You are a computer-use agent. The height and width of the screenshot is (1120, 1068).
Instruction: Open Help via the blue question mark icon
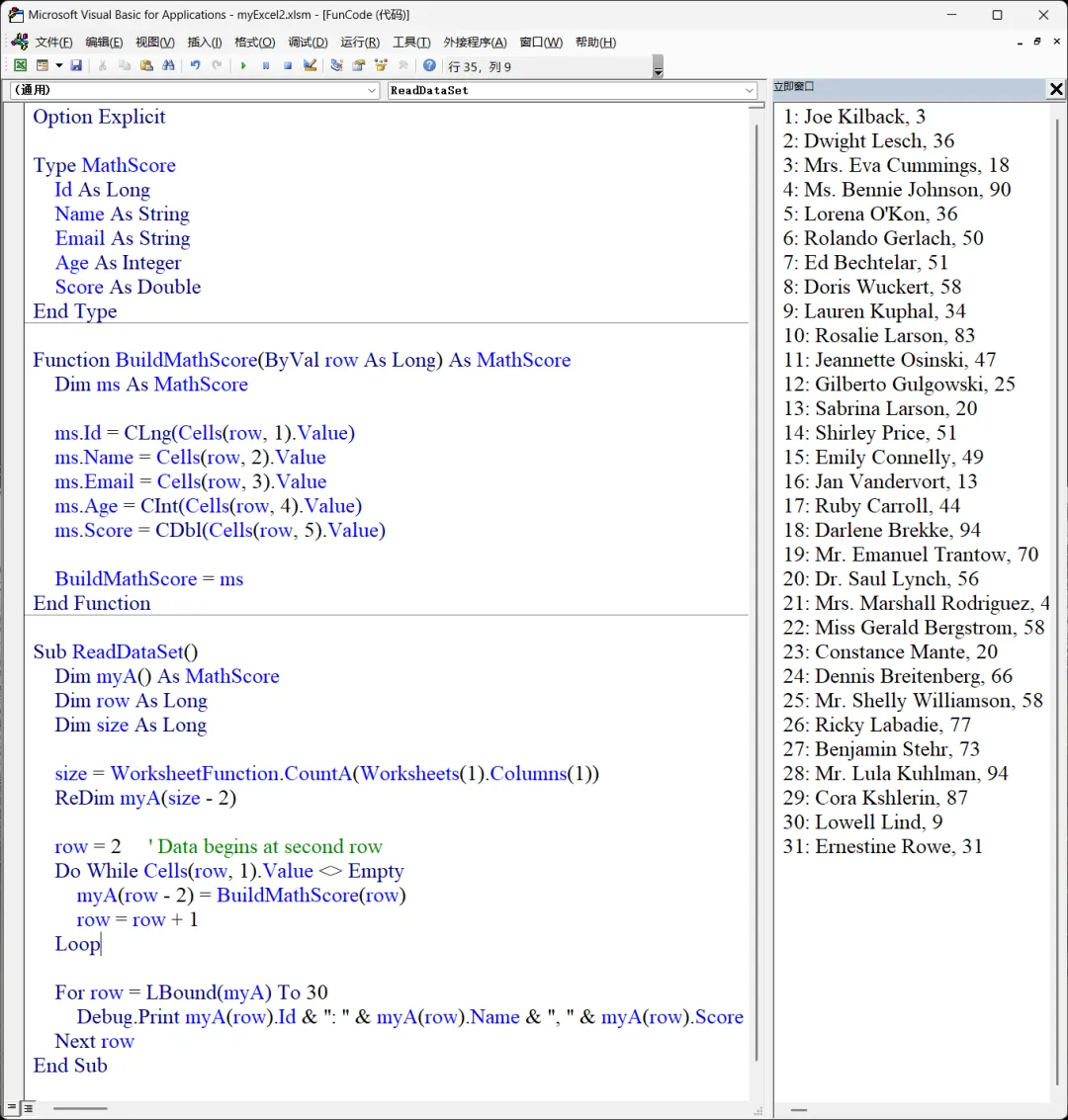click(x=429, y=65)
